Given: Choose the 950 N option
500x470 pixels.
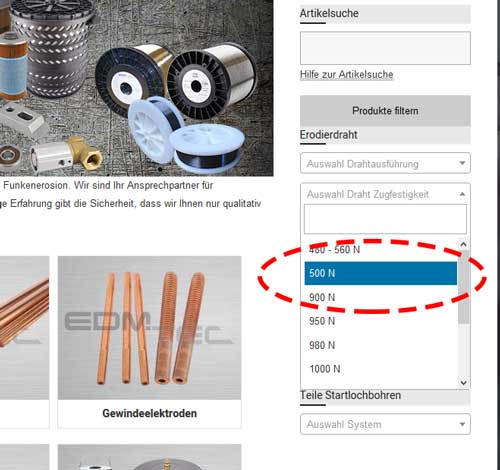Looking at the screenshot, I should coord(380,321).
